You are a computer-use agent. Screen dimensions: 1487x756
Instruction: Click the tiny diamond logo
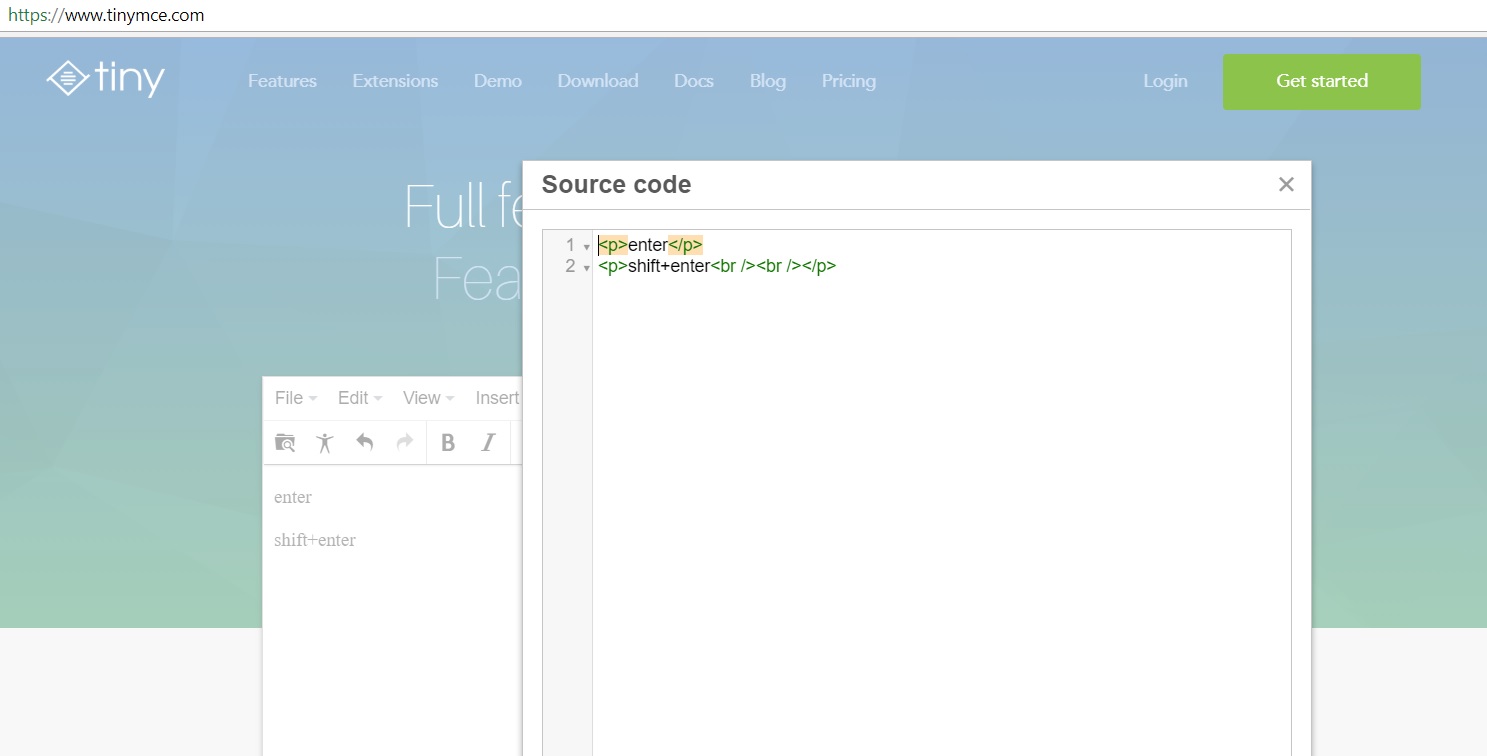click(65, 79)
